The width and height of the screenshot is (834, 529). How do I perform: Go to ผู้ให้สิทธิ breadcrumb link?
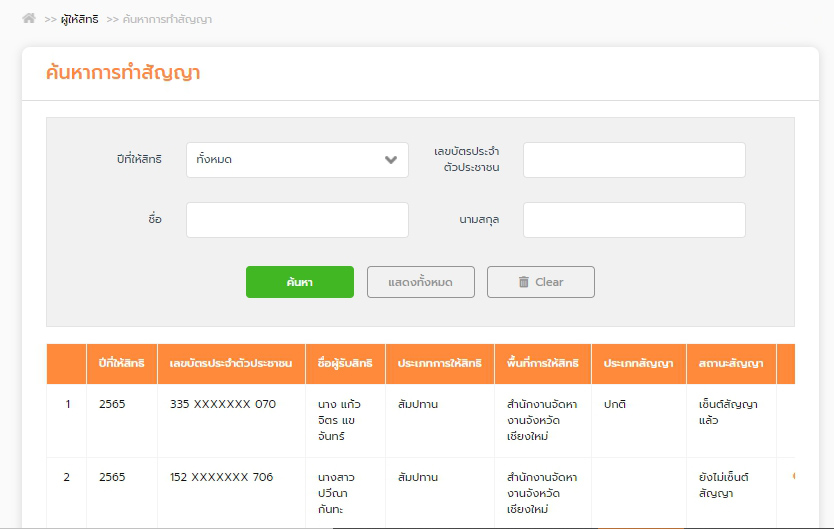tap(79, 19)
